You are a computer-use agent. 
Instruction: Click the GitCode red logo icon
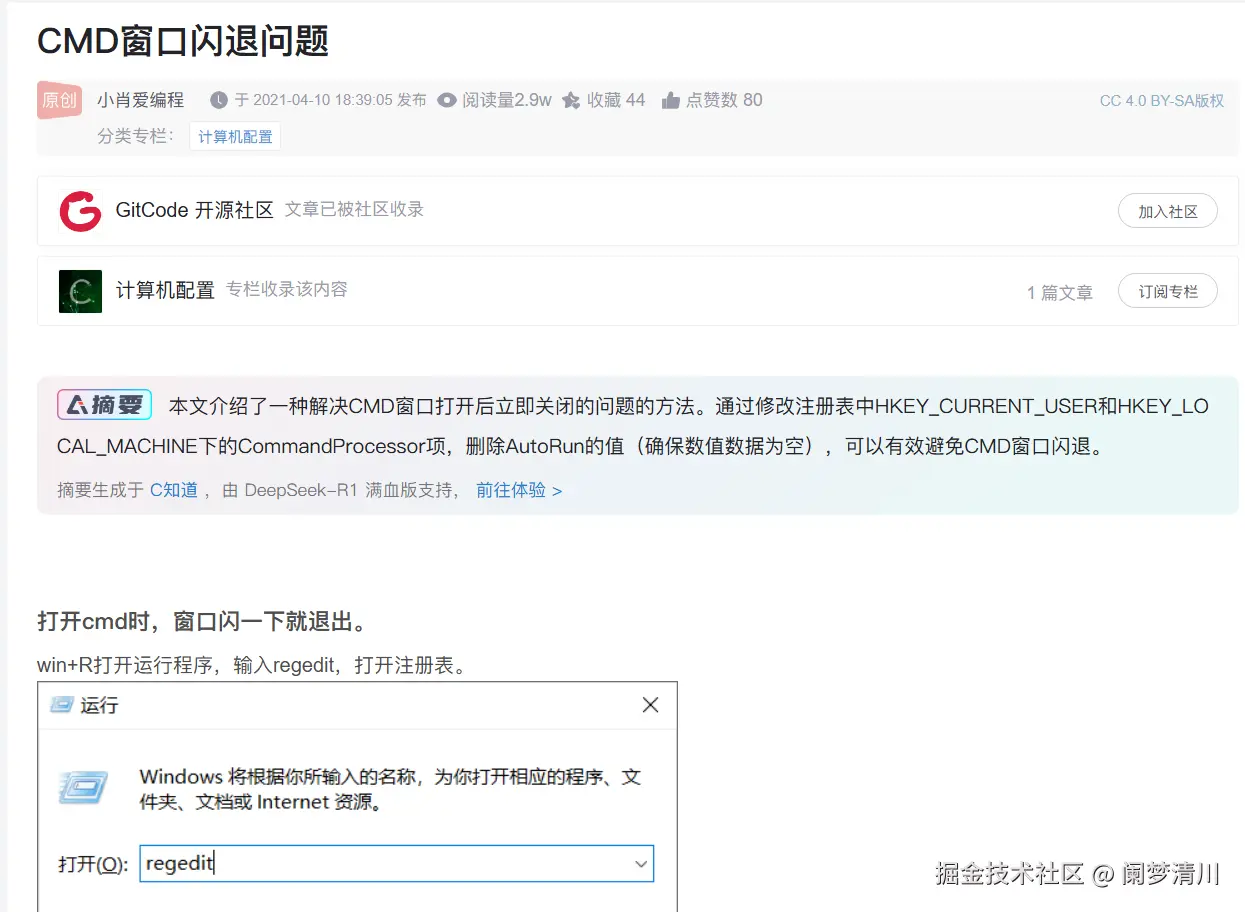tap(80, 211)
